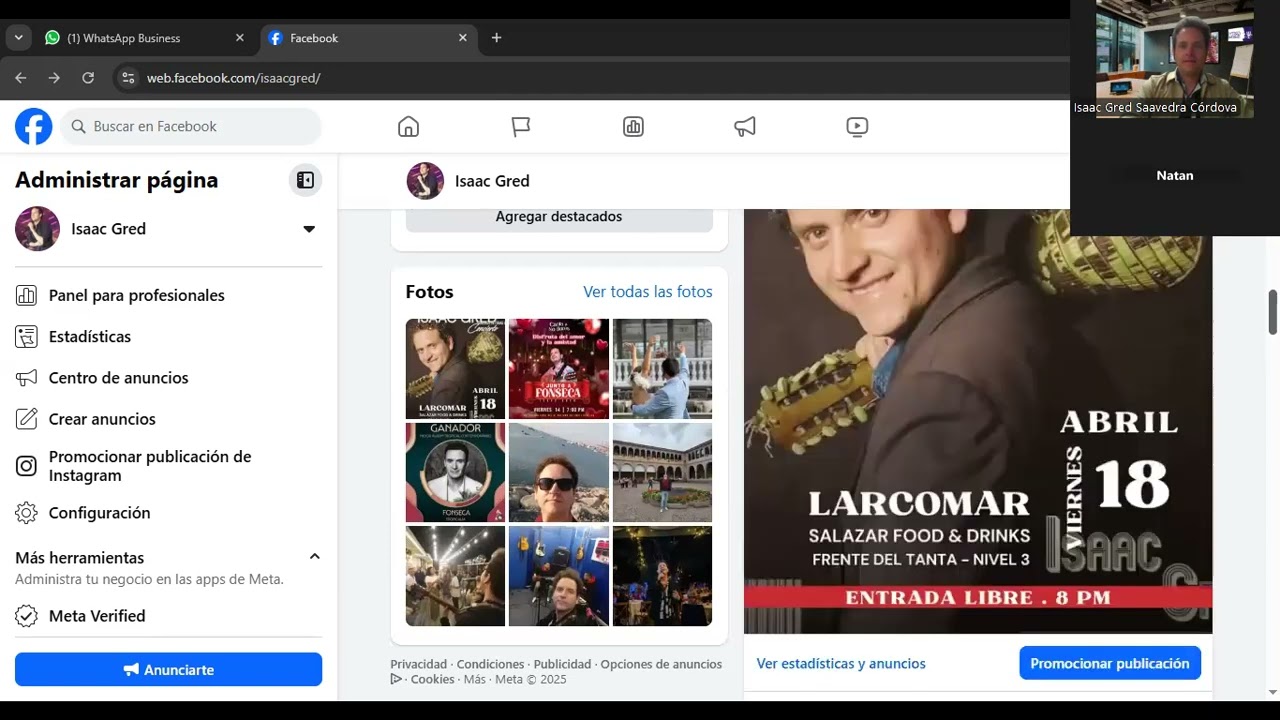Screen dimensions: 1280x720
Task: Open Centro de anuncios menu item
Action: coord(168,377)
